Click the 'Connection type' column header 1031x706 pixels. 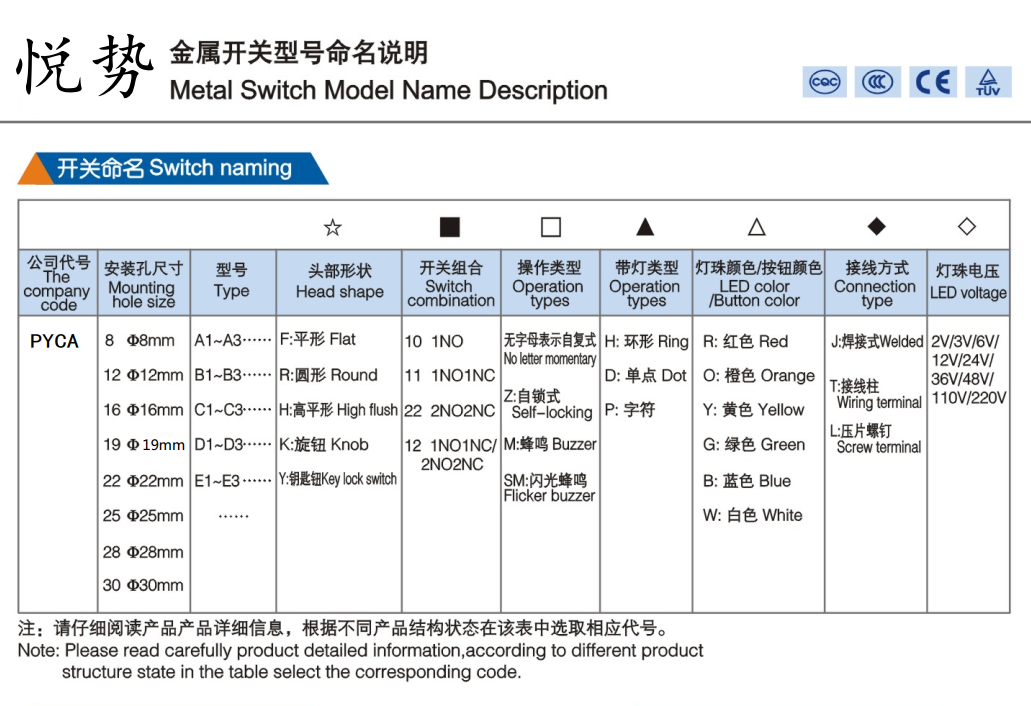876,283
